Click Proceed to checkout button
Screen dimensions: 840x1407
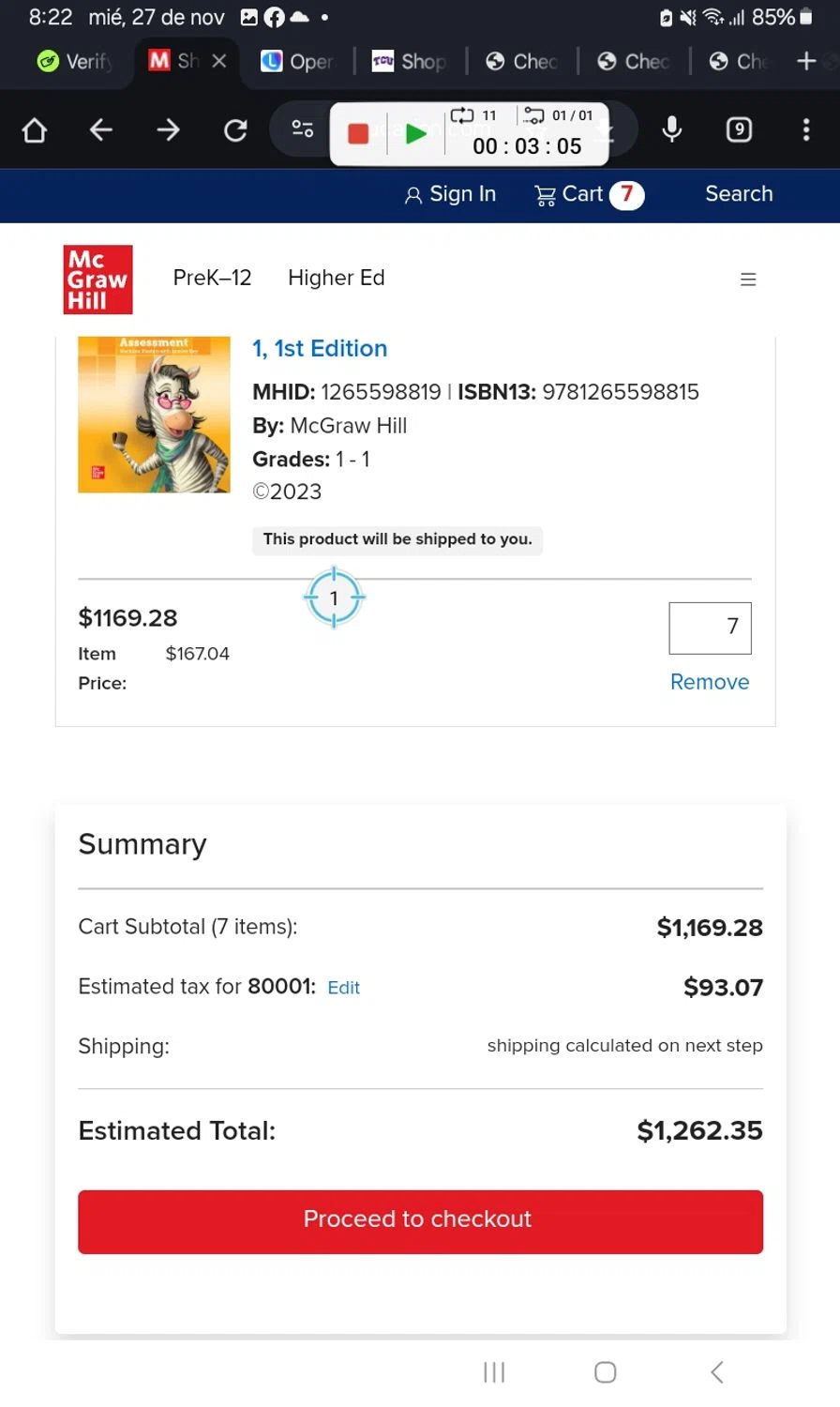coord(420,1221)
